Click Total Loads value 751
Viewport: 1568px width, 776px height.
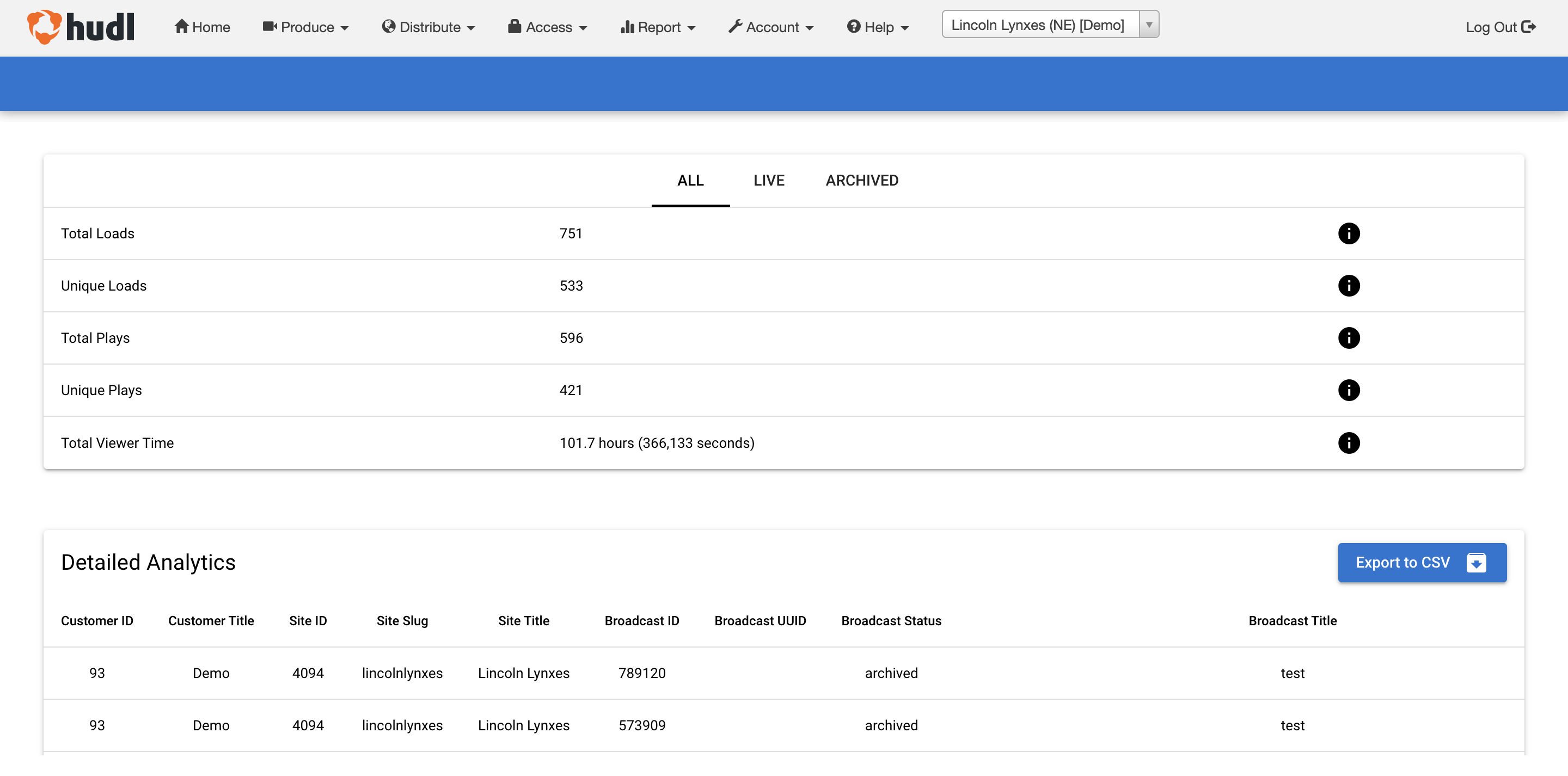pos(571,233)
